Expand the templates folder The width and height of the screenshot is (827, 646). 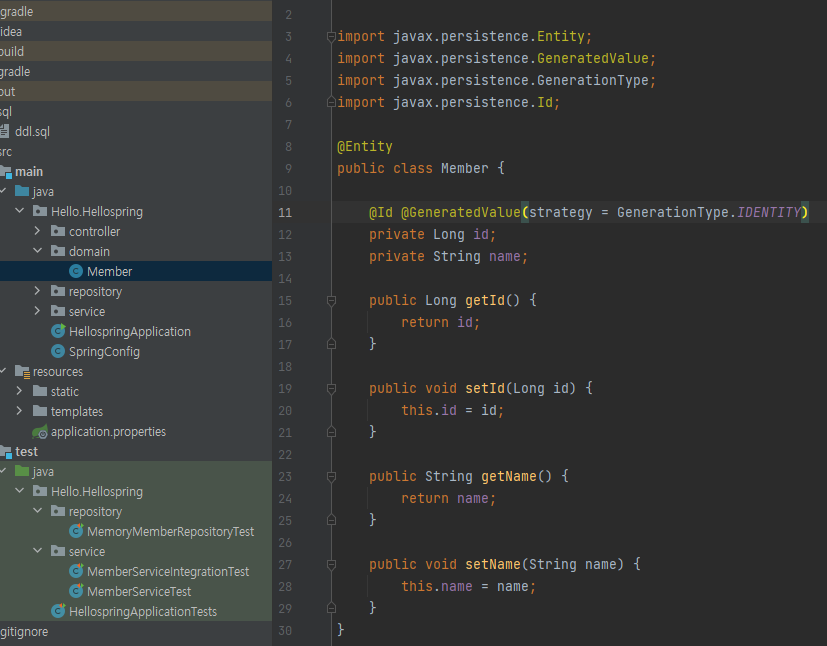click(19, 411)
